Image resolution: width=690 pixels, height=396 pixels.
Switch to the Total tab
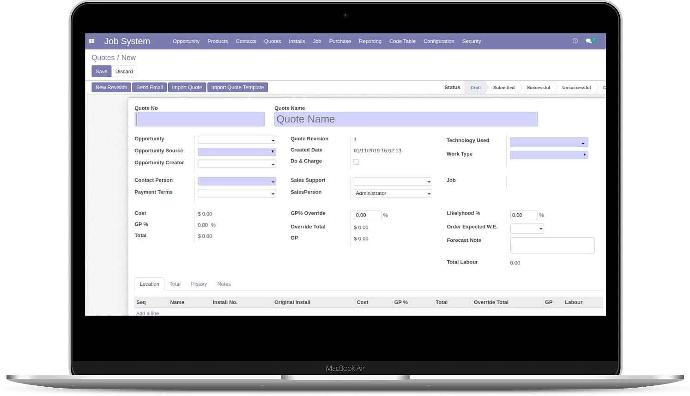(175, 284)
